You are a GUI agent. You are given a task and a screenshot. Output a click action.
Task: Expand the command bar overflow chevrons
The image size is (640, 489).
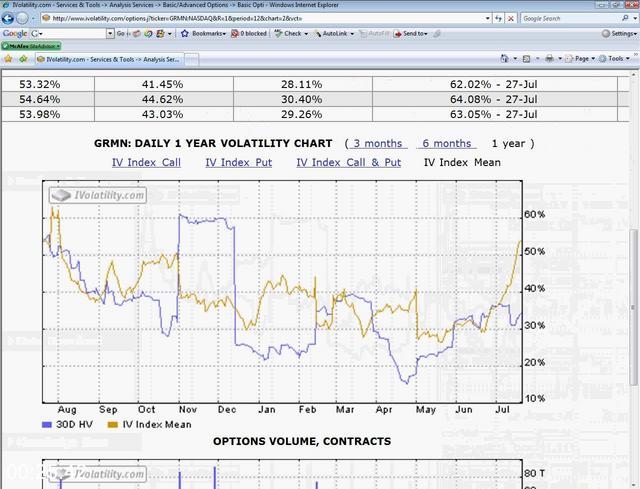[x=635, y=54]
